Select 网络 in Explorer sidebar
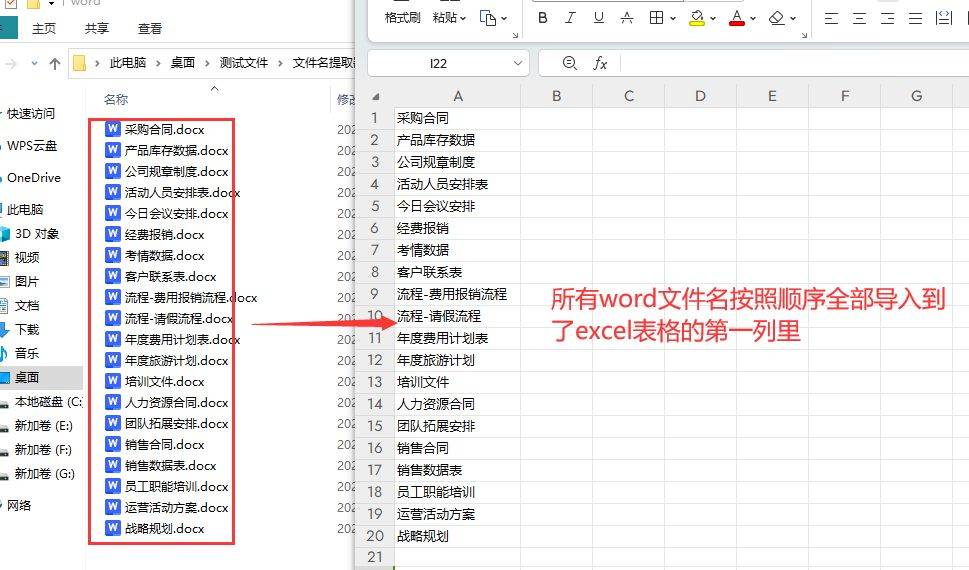The height and width of the screenshot is (570, 969). [19, 506]
